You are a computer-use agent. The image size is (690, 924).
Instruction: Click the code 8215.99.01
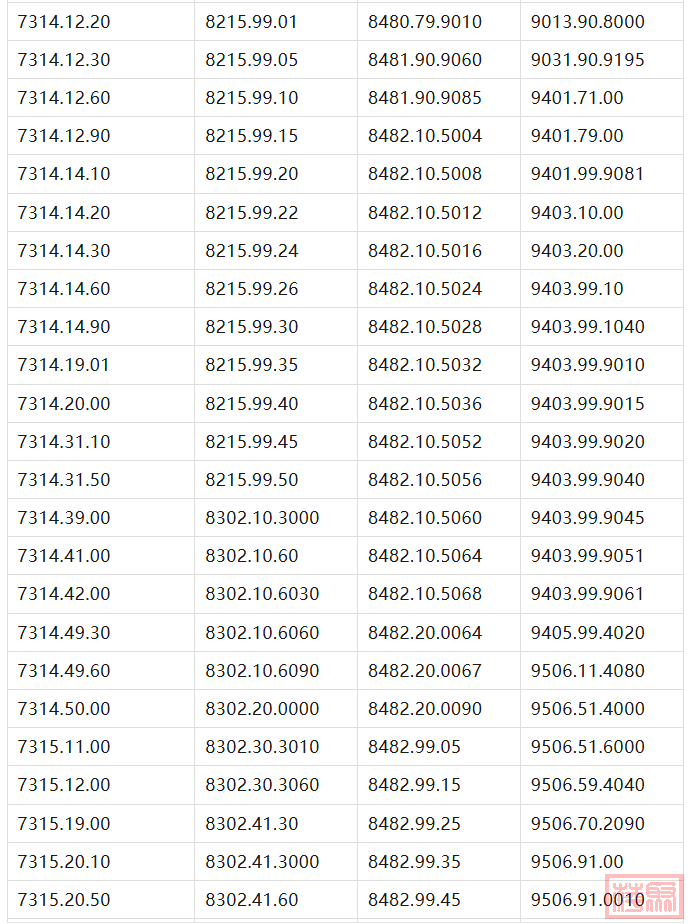(251, 22)
